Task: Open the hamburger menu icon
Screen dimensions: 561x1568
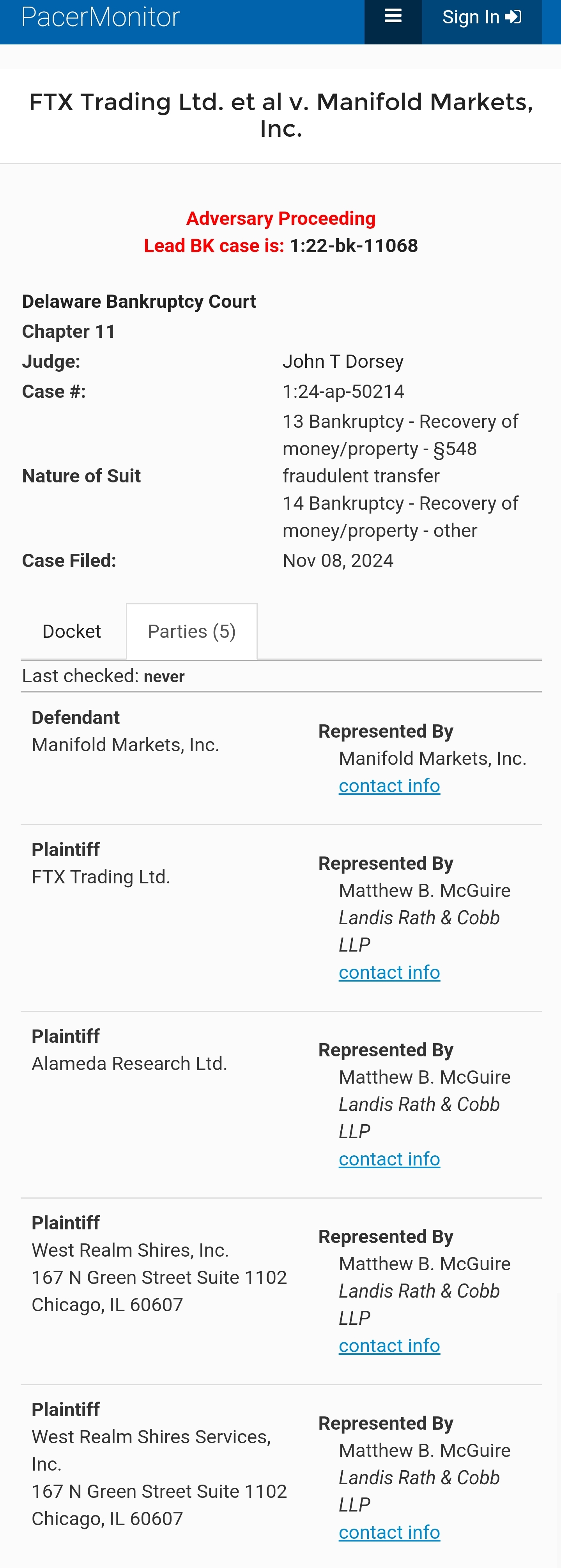Action: pyautogui.click(x=393, y=16)
